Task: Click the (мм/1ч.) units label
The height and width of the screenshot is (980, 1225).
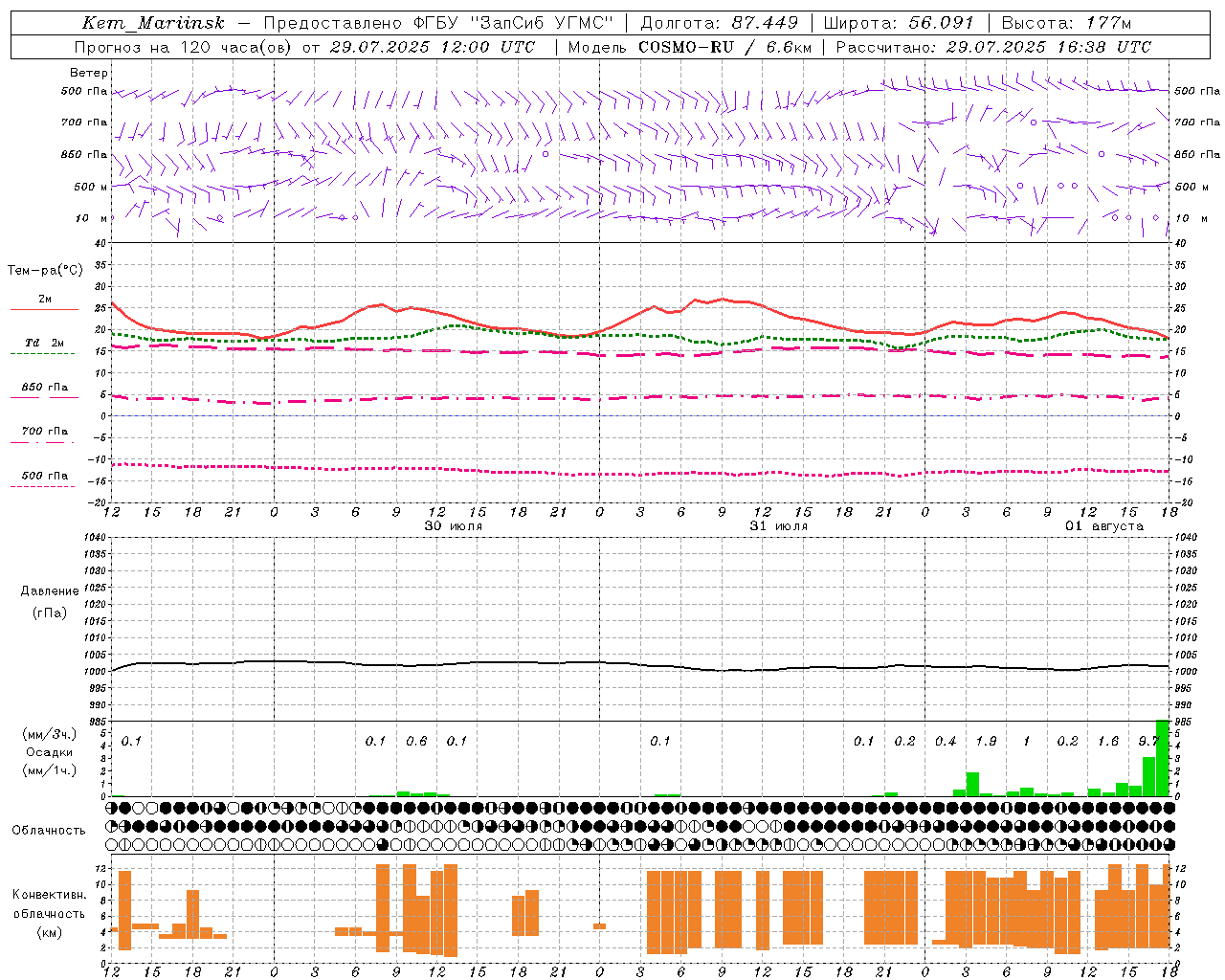Action: [50, 770]
